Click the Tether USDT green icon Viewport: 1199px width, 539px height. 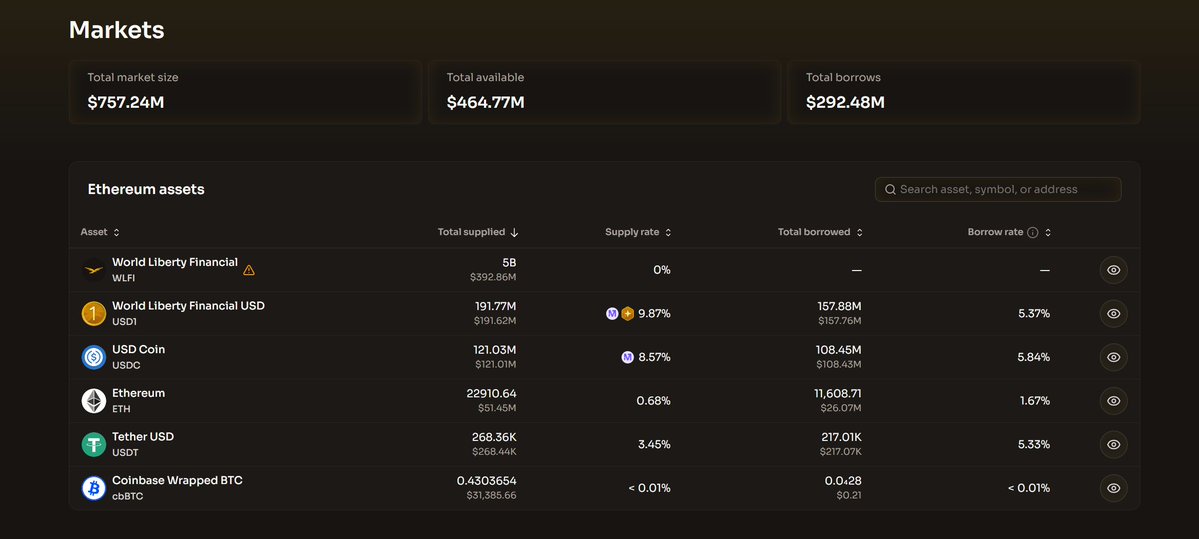[x=93, y=444]
